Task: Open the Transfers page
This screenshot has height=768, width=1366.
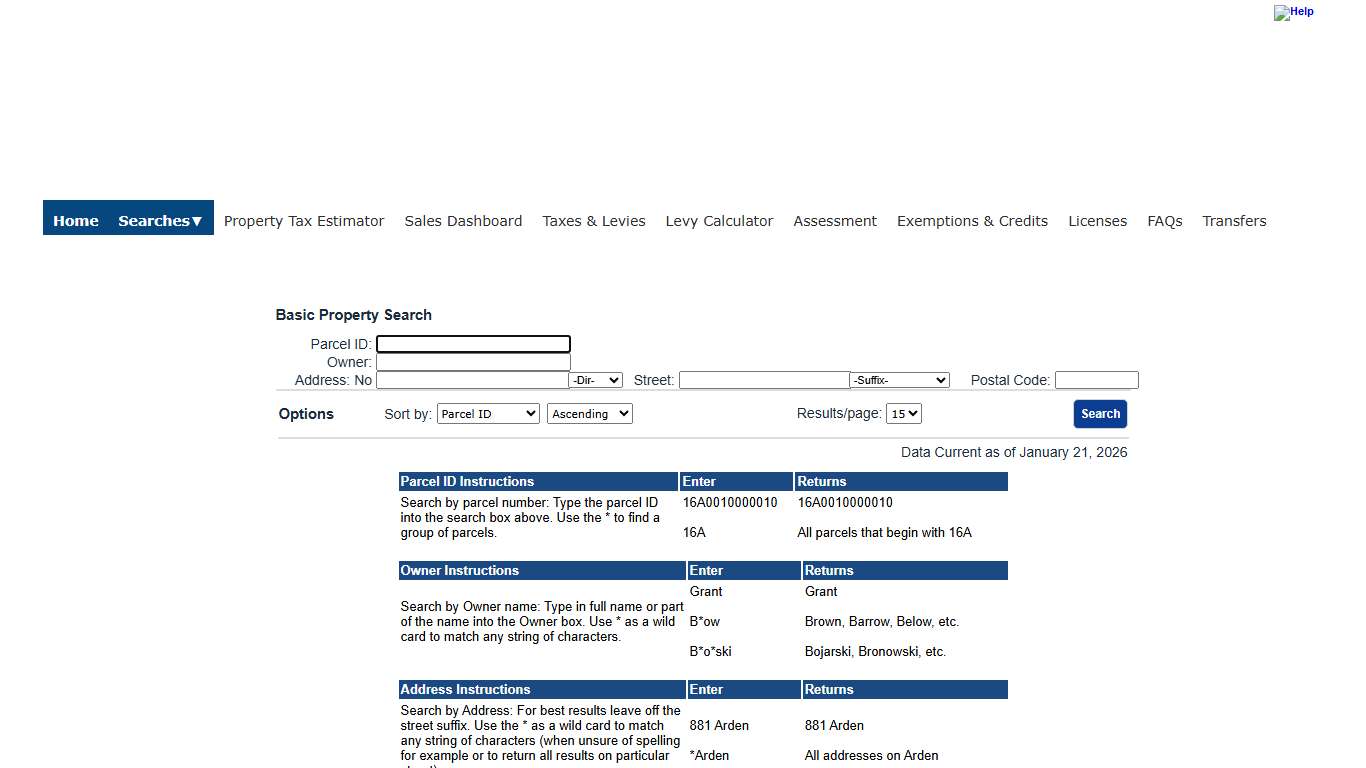Action: (x=1234, y=220)
